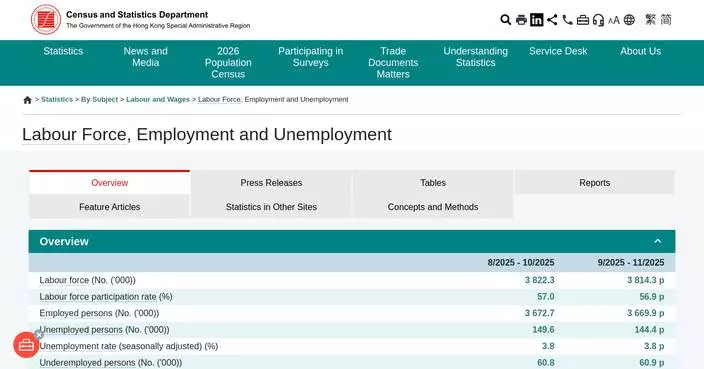This screenshot has height=369, width=704.
Task: Switch to the Reports tab
Action: click(x=594, y=183)
